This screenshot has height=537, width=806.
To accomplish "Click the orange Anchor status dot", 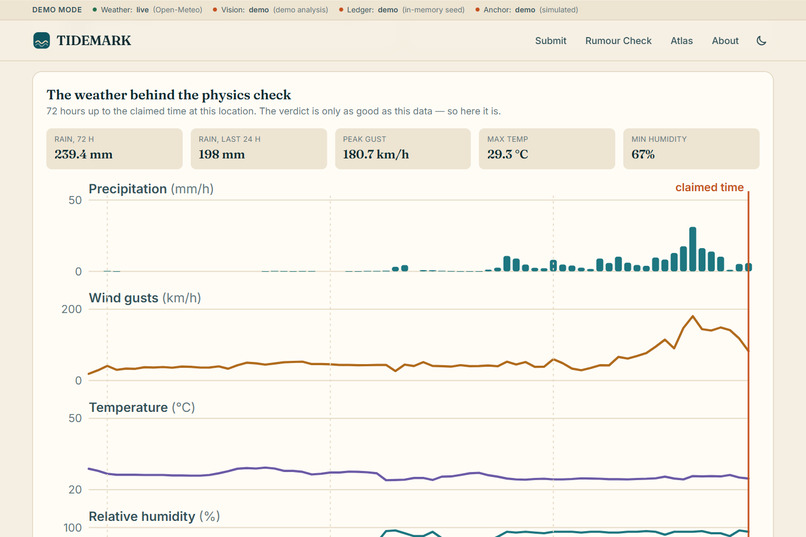I will [478, 10].
